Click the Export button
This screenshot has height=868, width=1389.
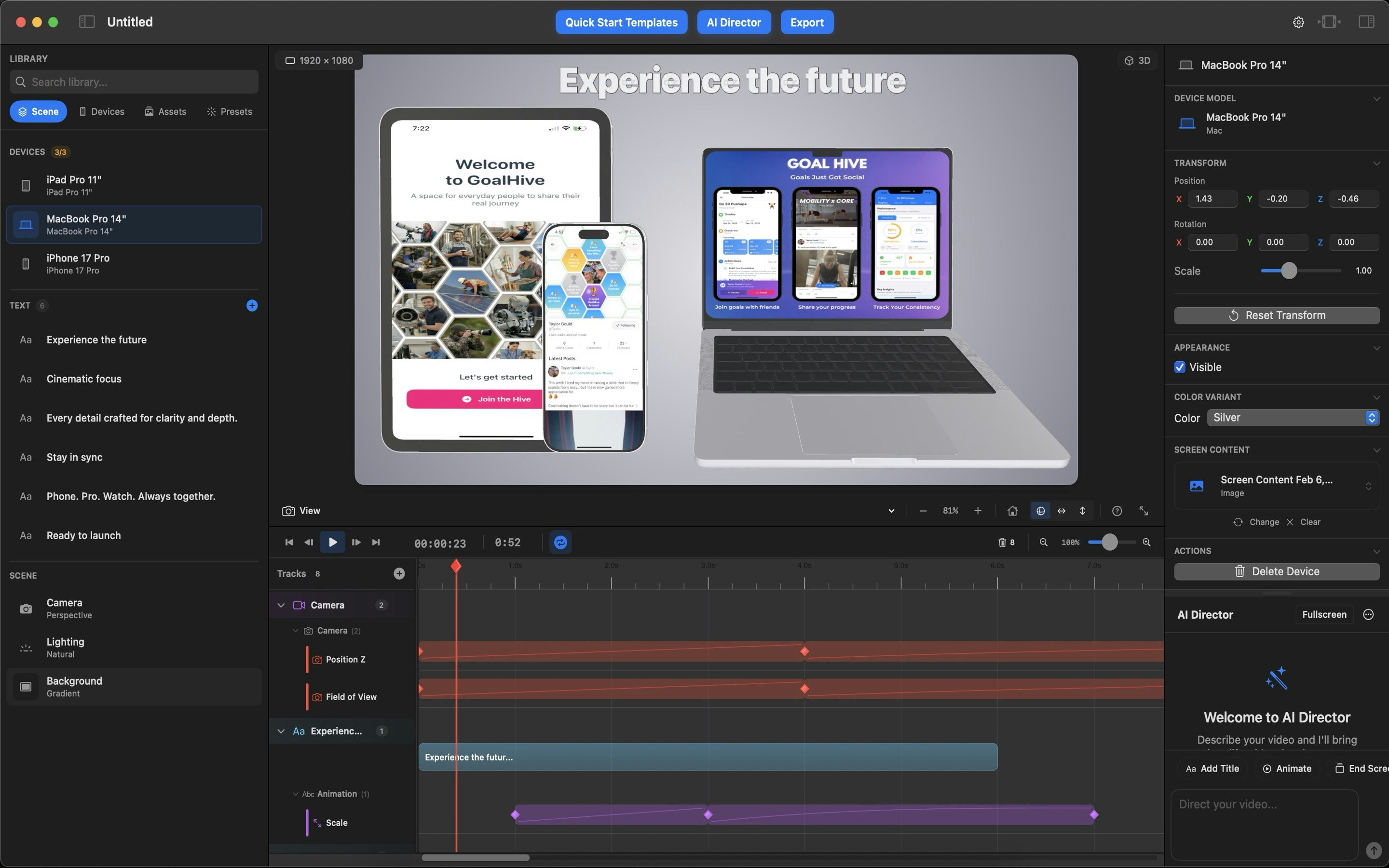[x=806, y=22]
